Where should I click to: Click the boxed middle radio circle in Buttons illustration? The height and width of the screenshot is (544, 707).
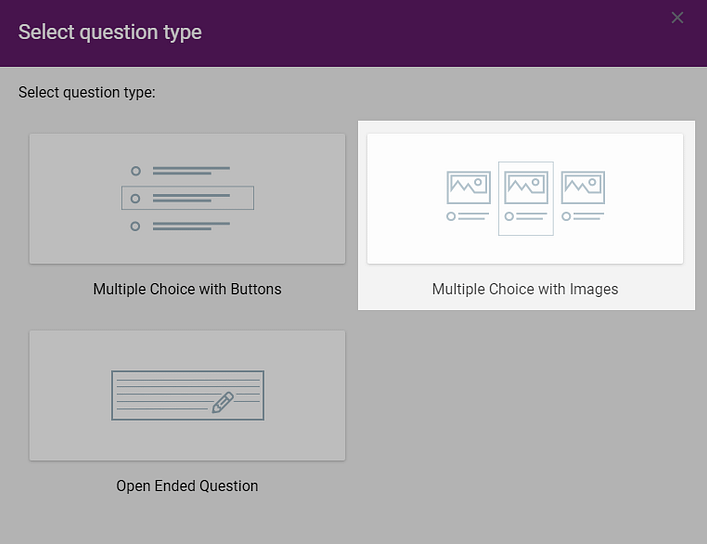pyautogui.click(x=136, y=198)
